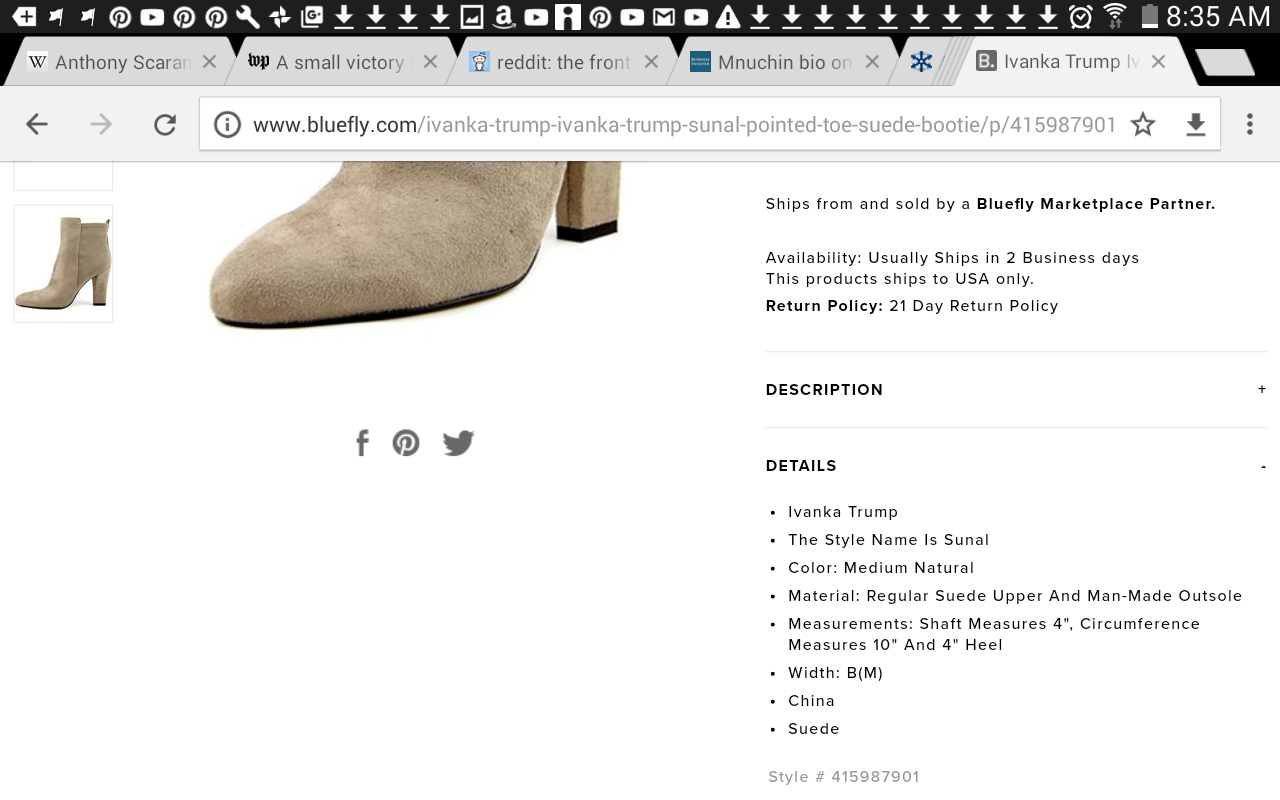
Task: Tap the 21 Day Return Policy text
Action: [974, 306]
